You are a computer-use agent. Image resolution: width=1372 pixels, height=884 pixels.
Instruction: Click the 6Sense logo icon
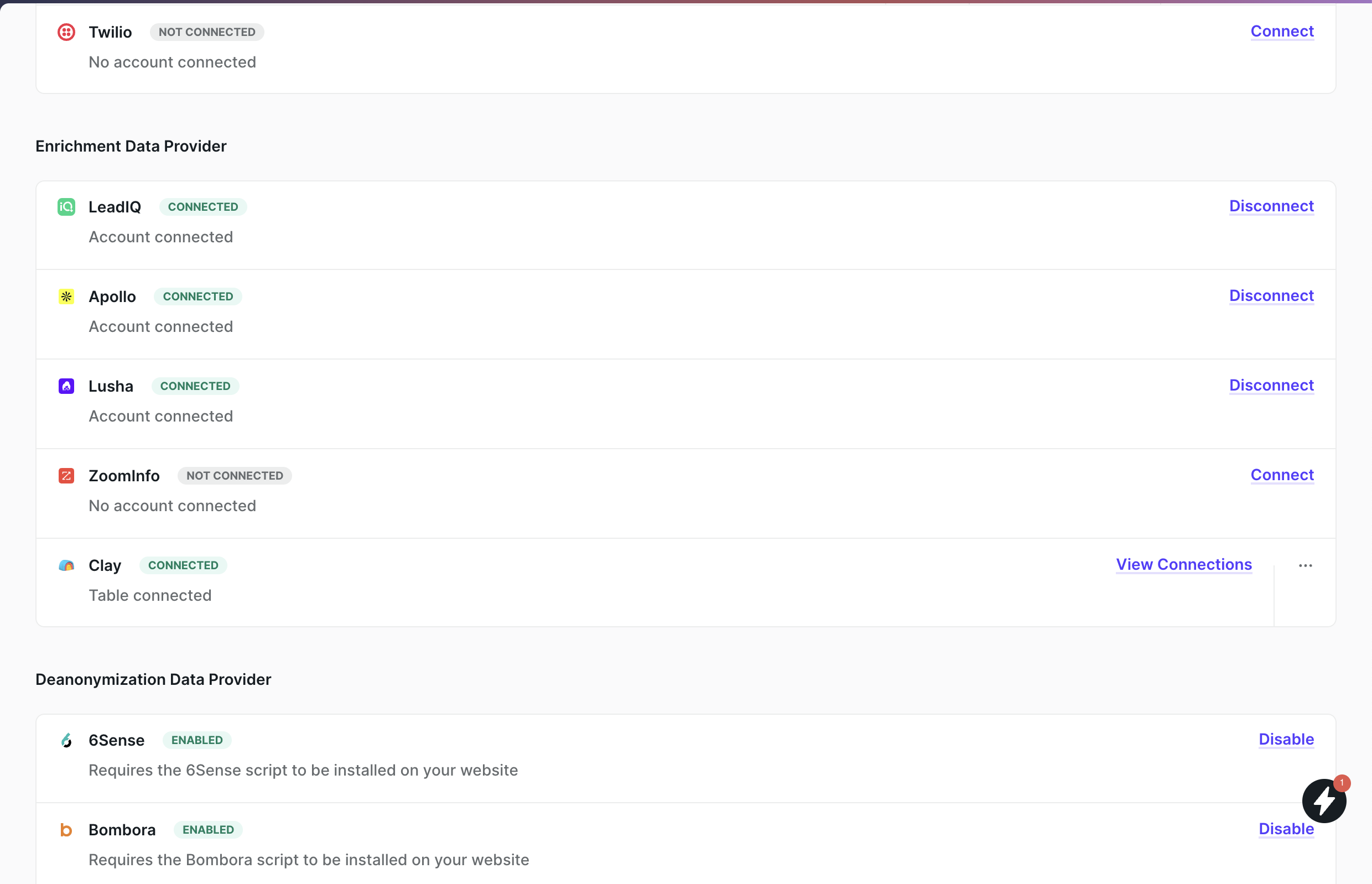(x=66, y=740)
